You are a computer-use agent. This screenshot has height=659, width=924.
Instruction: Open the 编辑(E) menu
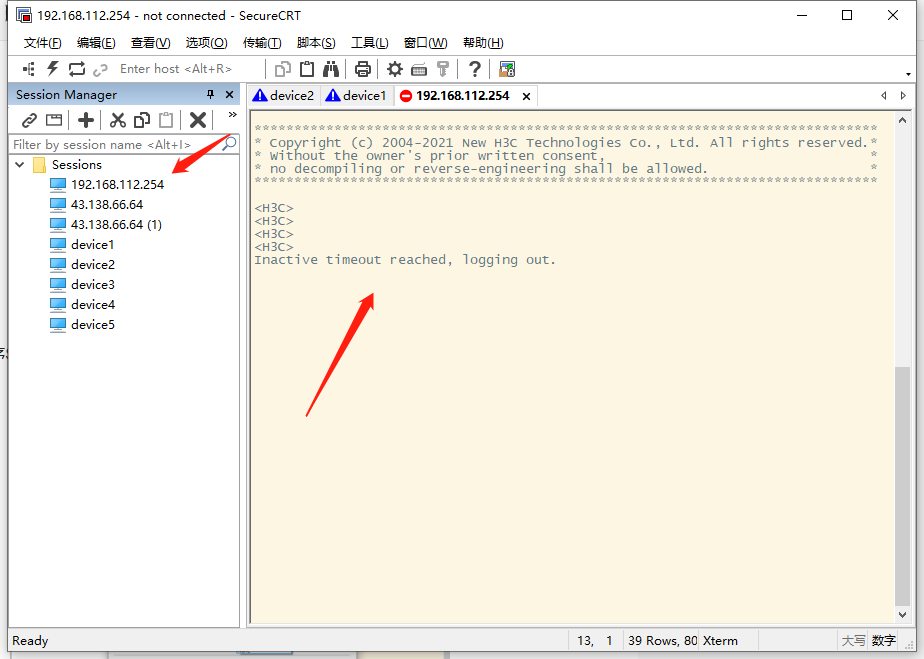[x=96, y=42]
